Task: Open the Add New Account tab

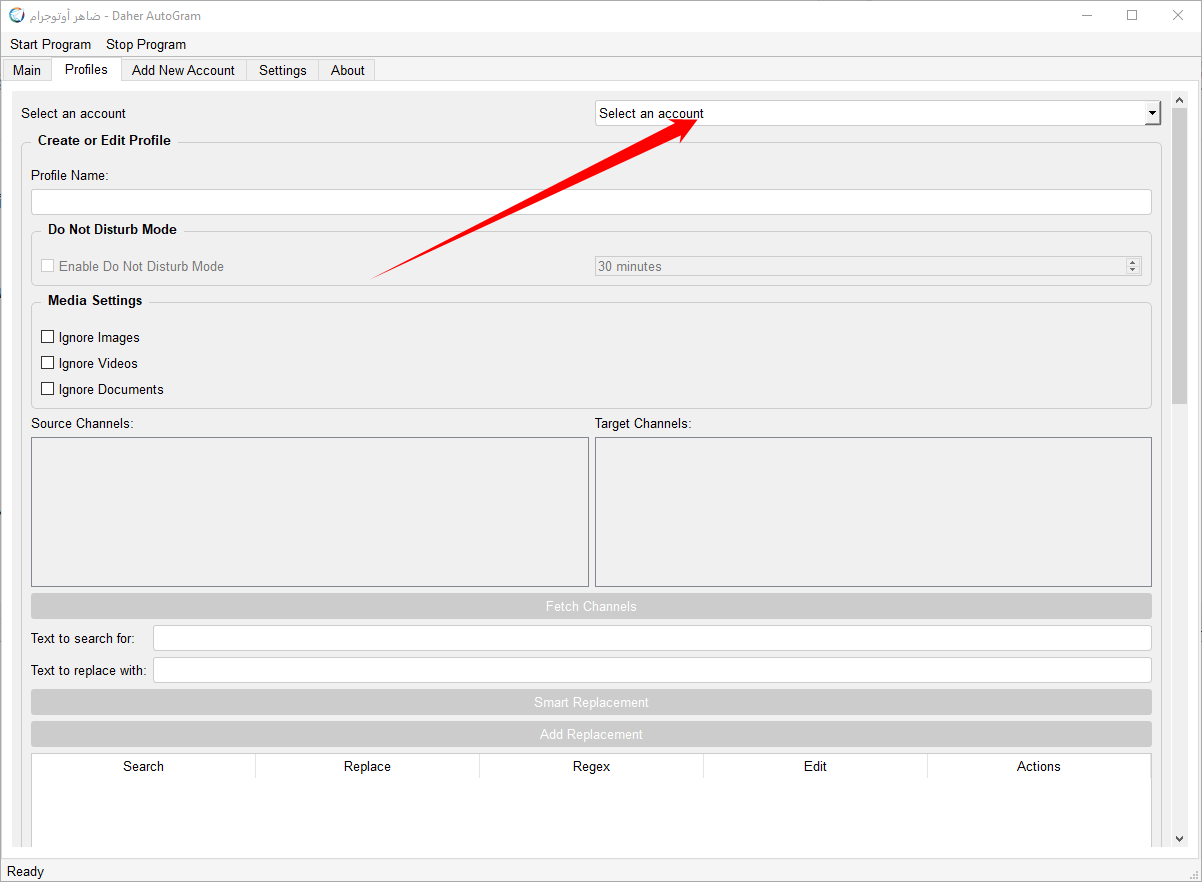Action: (x=183, y=70)
